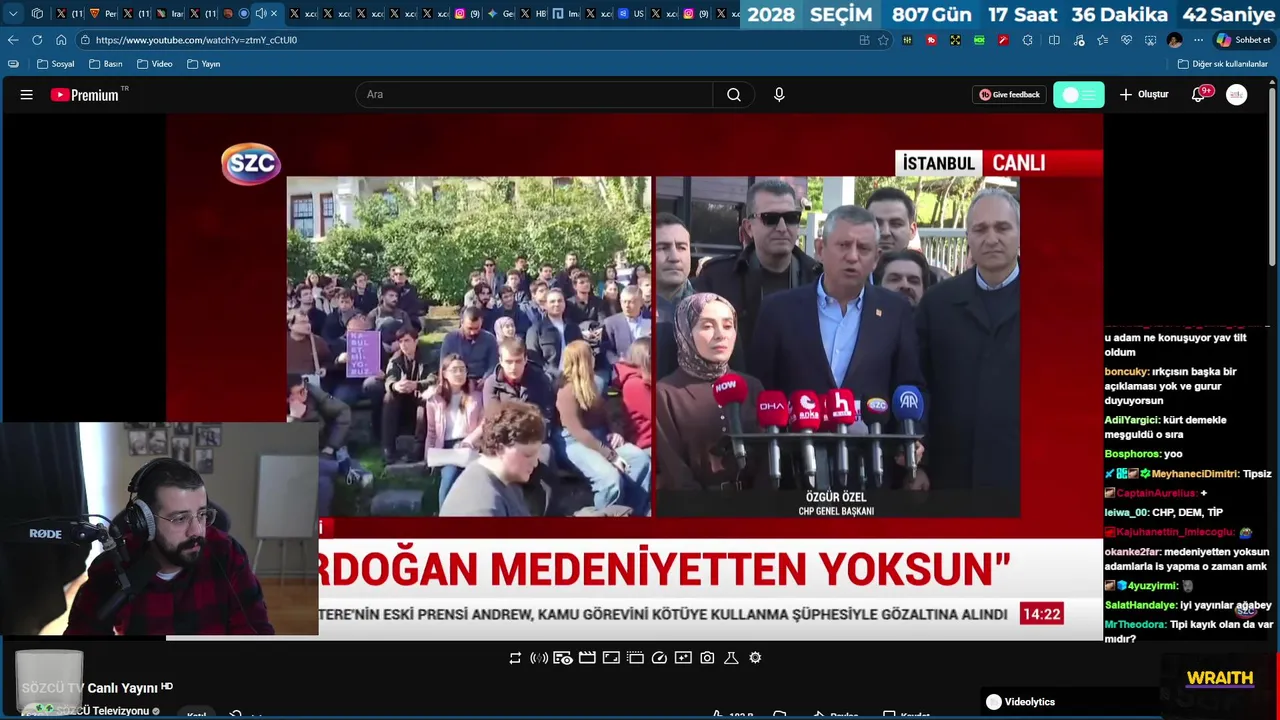Image resolution: width=1280 pixels, height=720 pixels.
Task: Click the Oluştur create button
Action: 1144,95
